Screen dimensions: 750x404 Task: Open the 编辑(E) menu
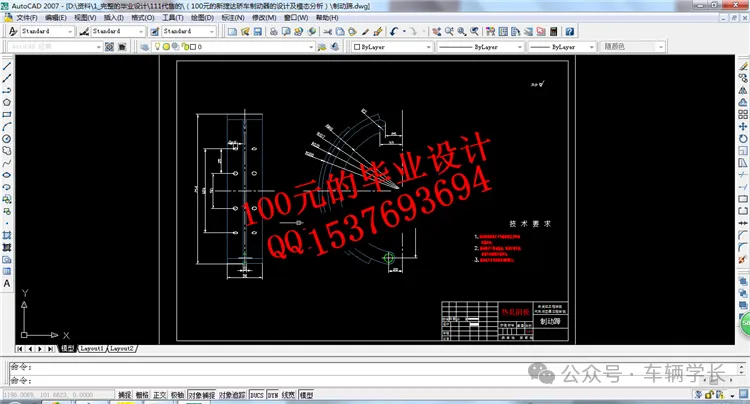(x=55, y=18)
